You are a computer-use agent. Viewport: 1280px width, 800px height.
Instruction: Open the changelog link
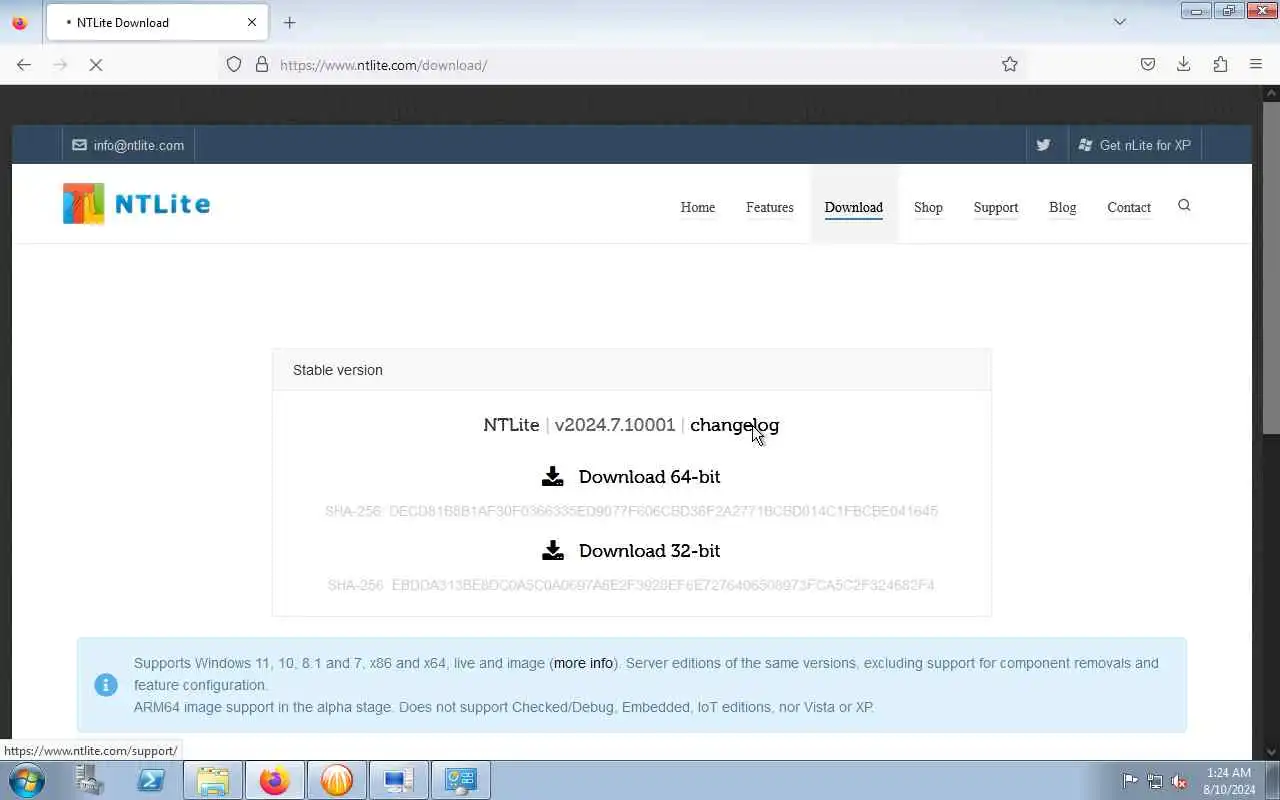[x=734, y=425]
